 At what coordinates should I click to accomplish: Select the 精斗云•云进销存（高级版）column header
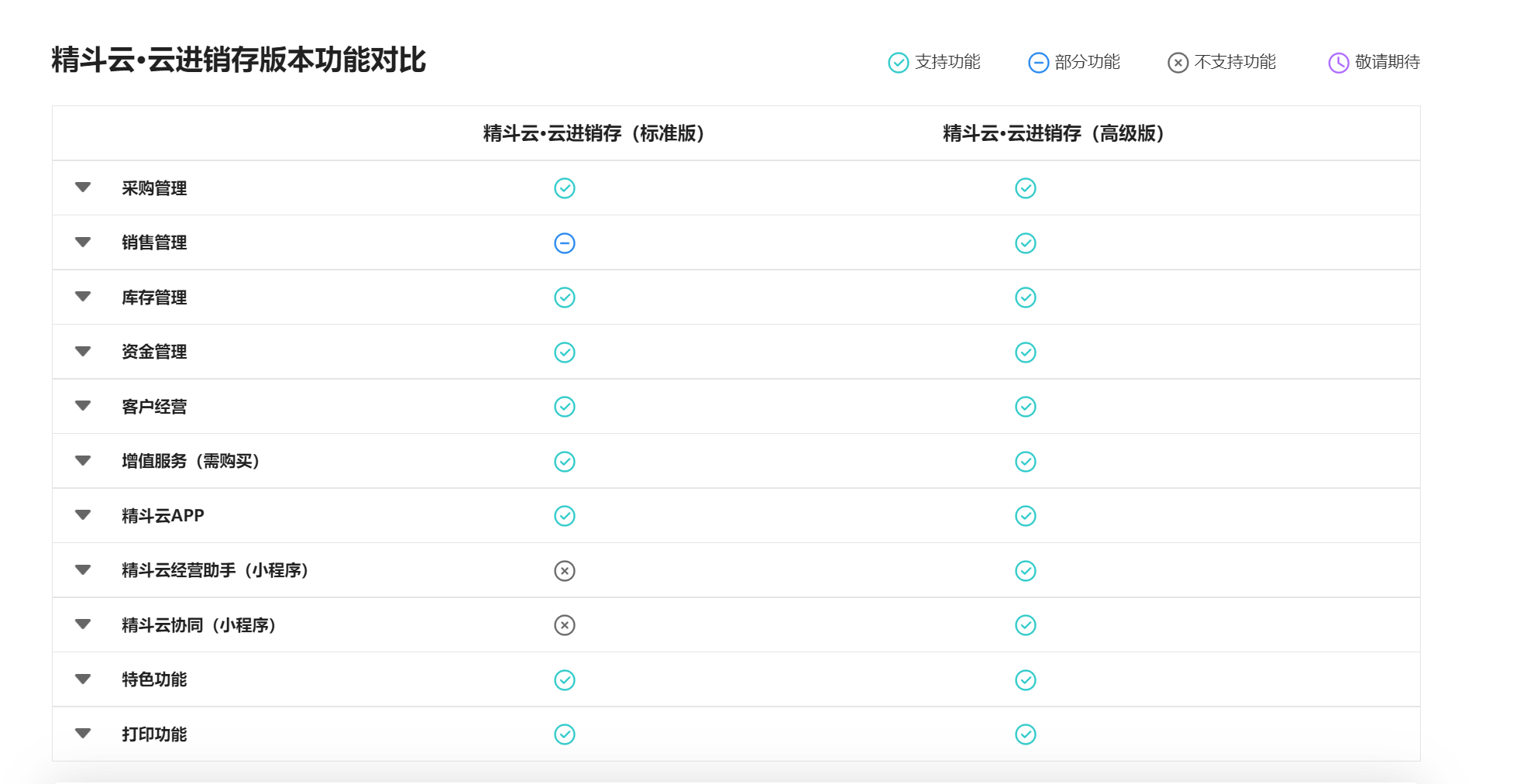coord(1054,133)
